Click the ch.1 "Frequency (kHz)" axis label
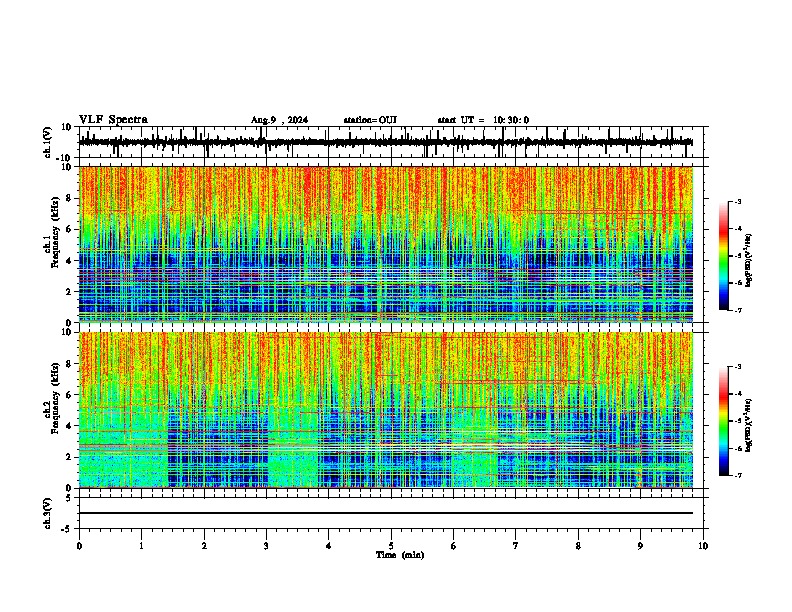Viewport: 792px width, 612px height. 56,233
